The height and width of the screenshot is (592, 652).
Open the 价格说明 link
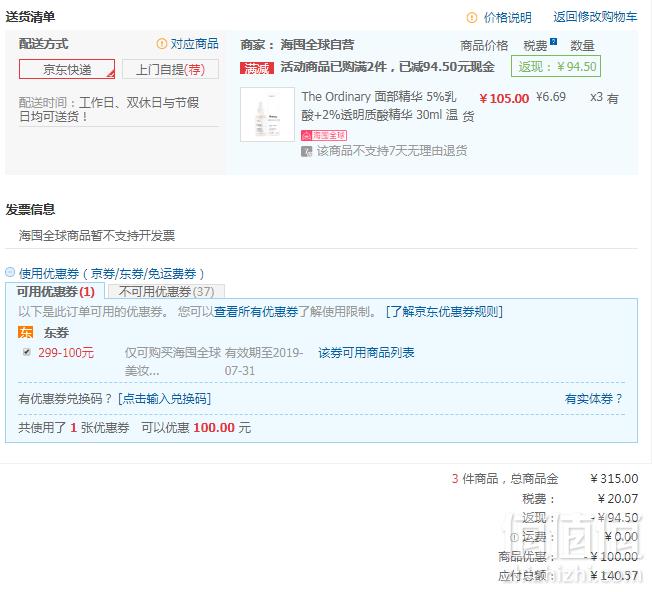[x=507, y=17]
